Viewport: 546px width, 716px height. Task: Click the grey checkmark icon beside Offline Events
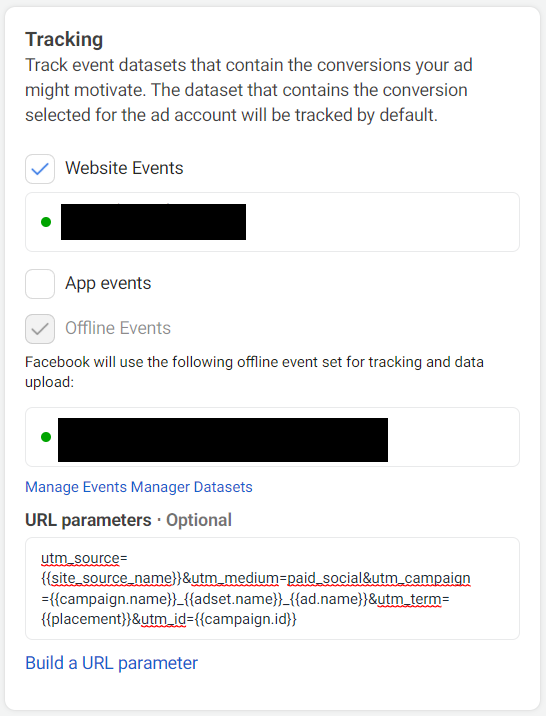[x=40, y=329]
